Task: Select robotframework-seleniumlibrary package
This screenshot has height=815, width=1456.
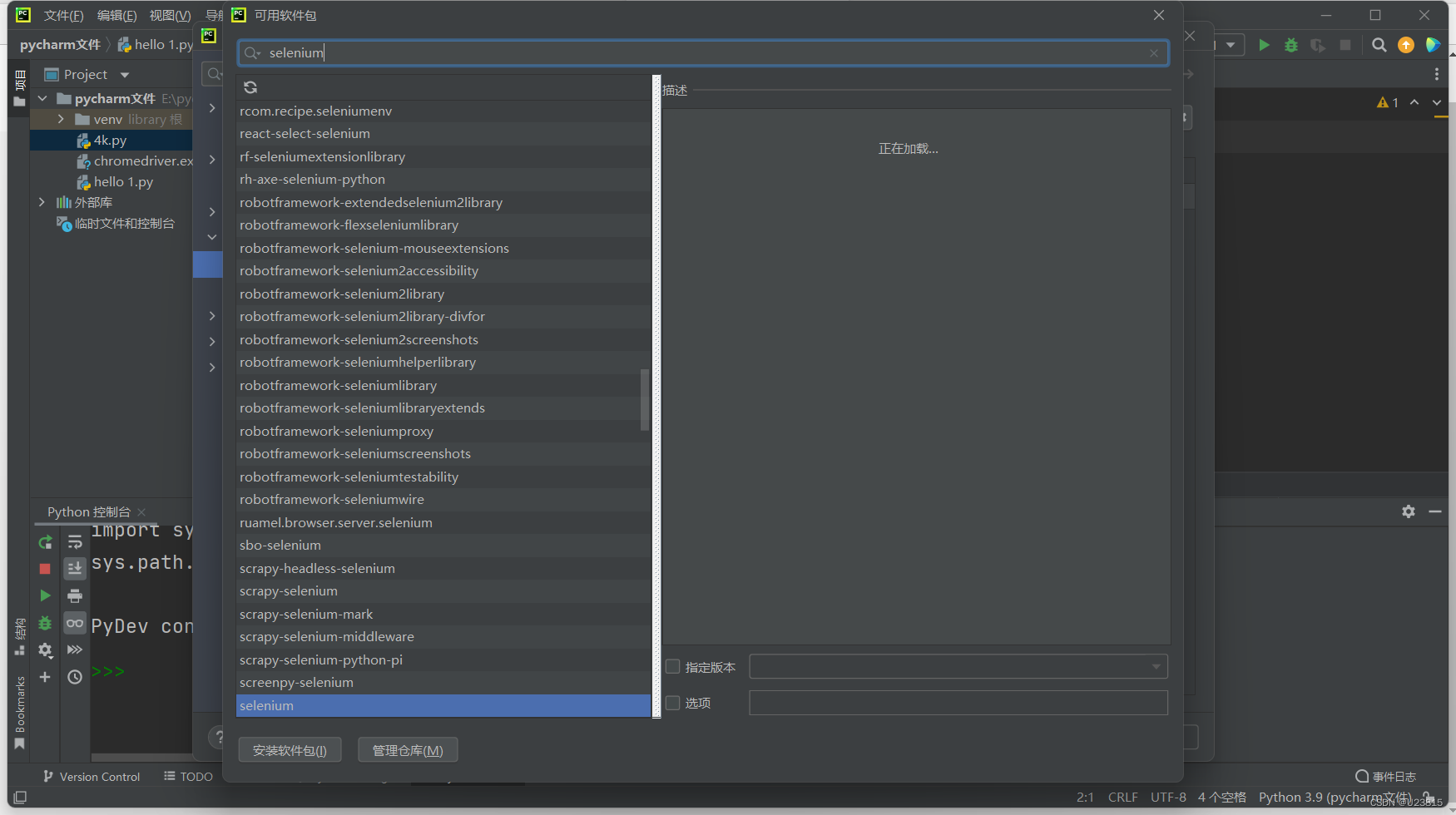Action: coord(443,386)
